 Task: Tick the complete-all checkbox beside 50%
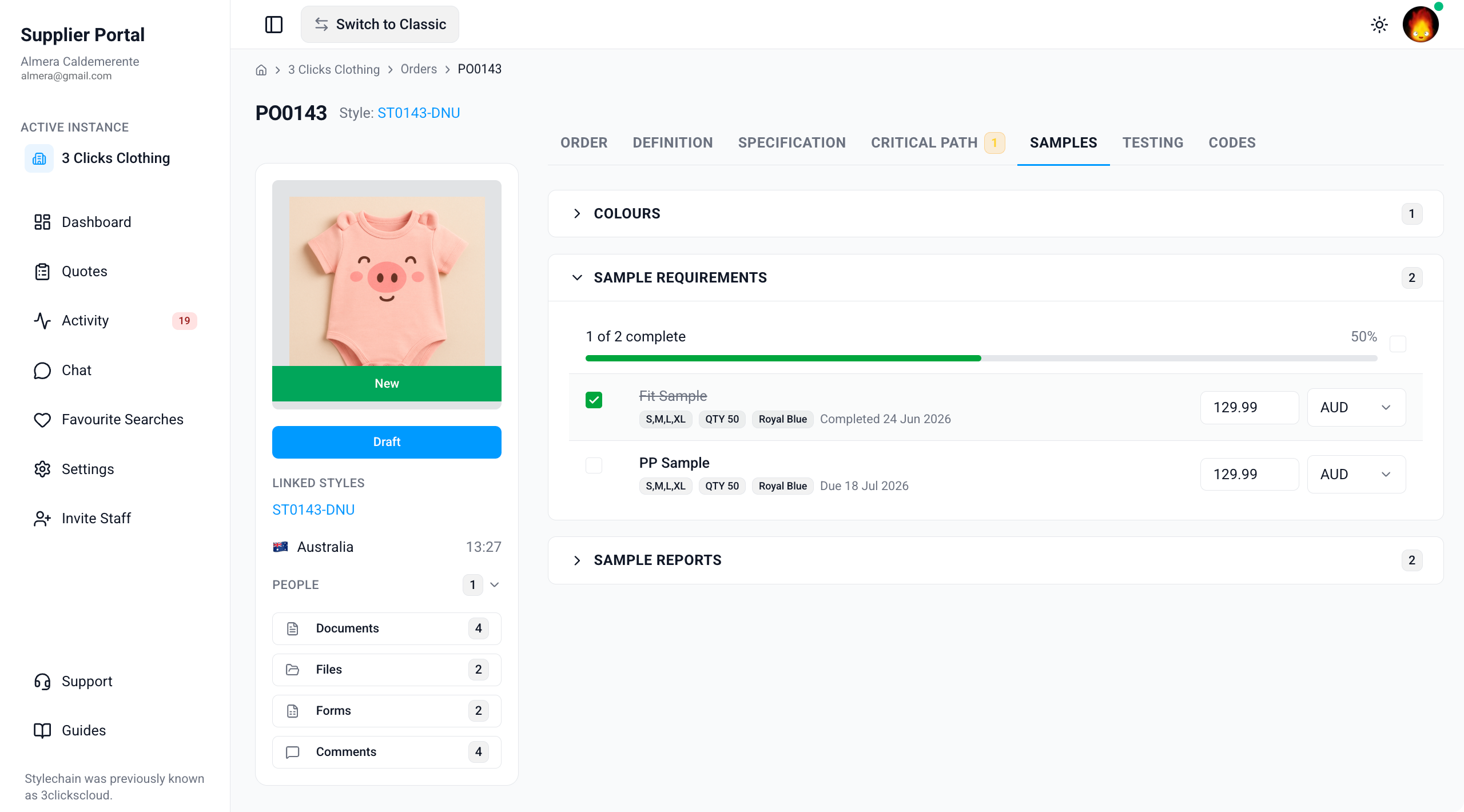[x=1398, y=344]
